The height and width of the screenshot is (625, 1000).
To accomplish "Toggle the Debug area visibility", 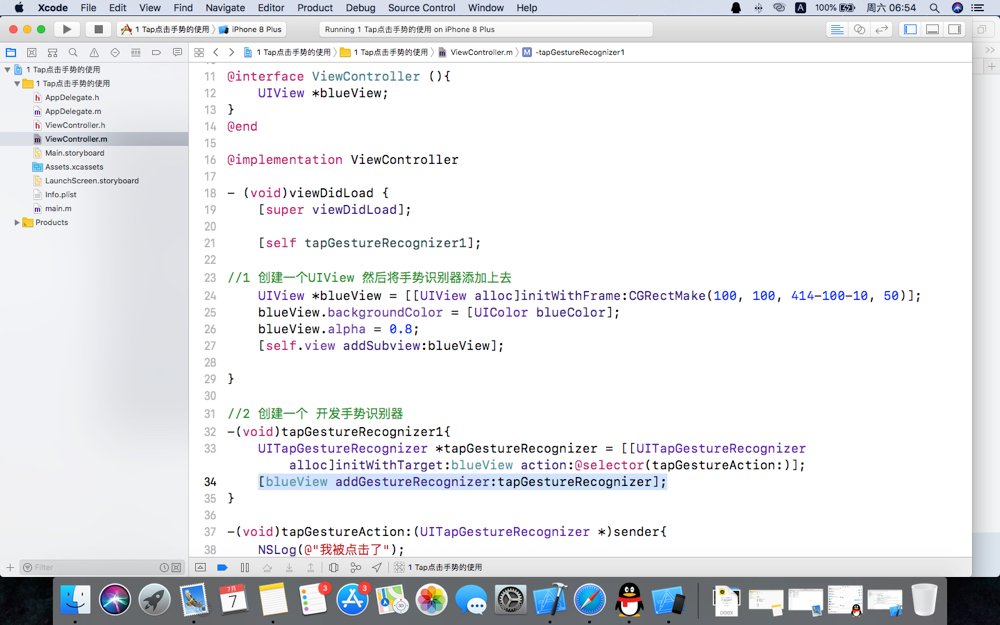I will coord(932,29).
